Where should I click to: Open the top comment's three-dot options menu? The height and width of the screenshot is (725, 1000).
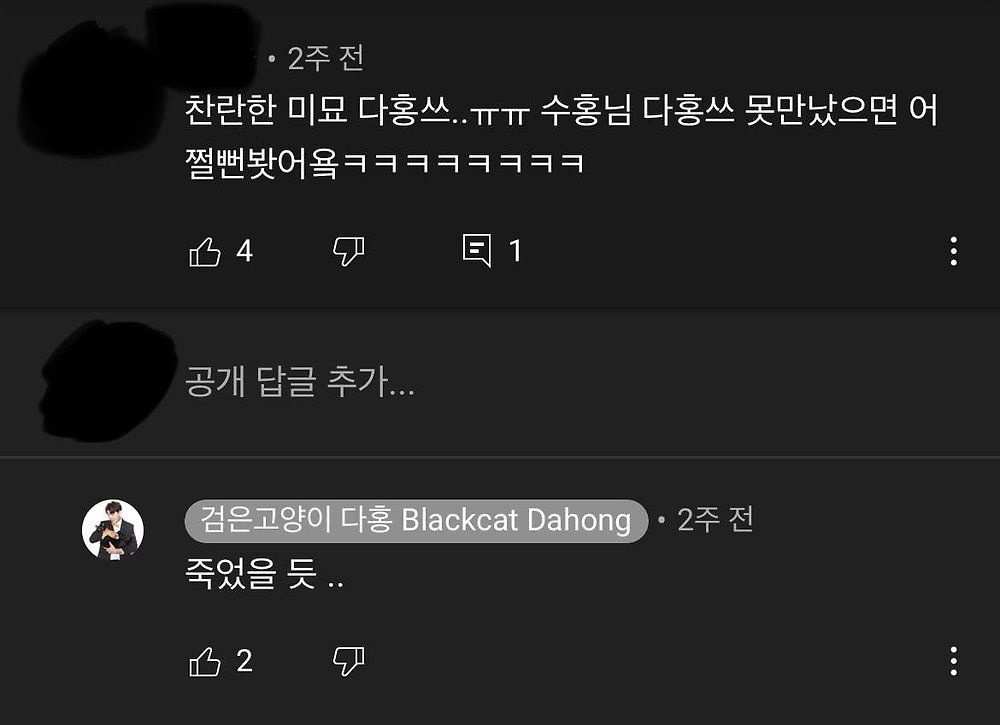point(953,251)
